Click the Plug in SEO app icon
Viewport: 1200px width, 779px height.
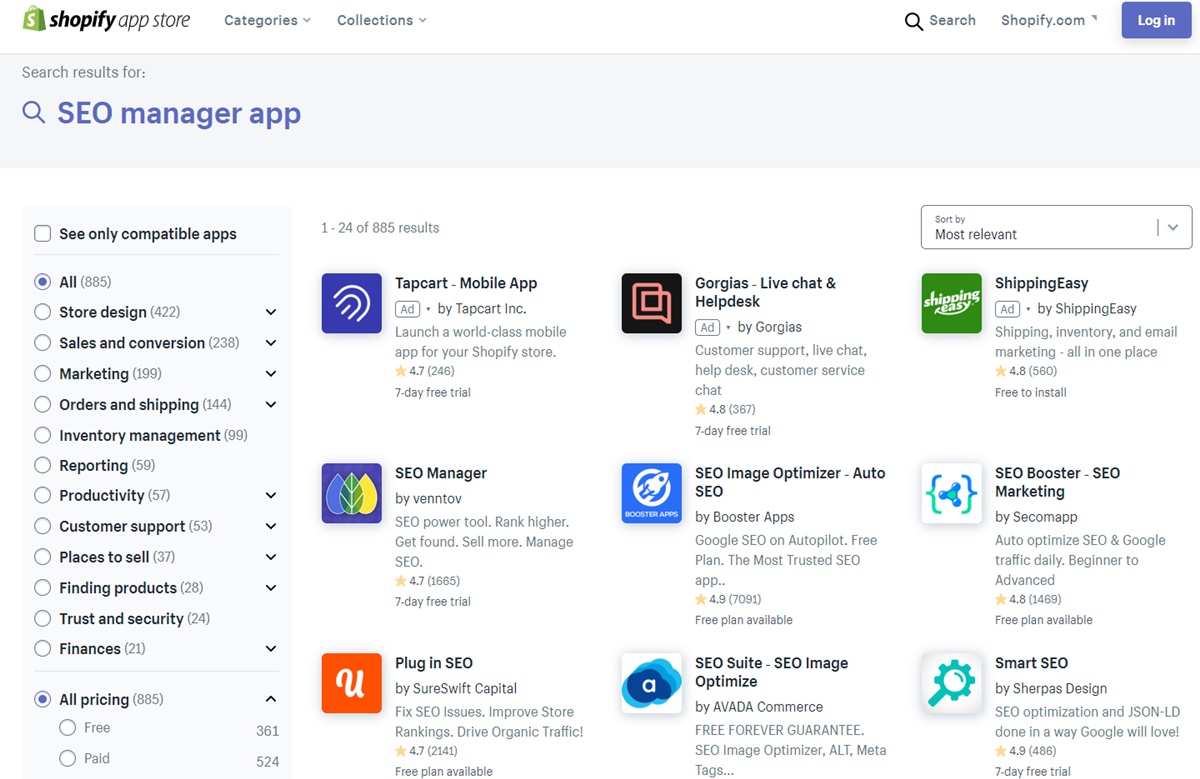coord(351,683)
